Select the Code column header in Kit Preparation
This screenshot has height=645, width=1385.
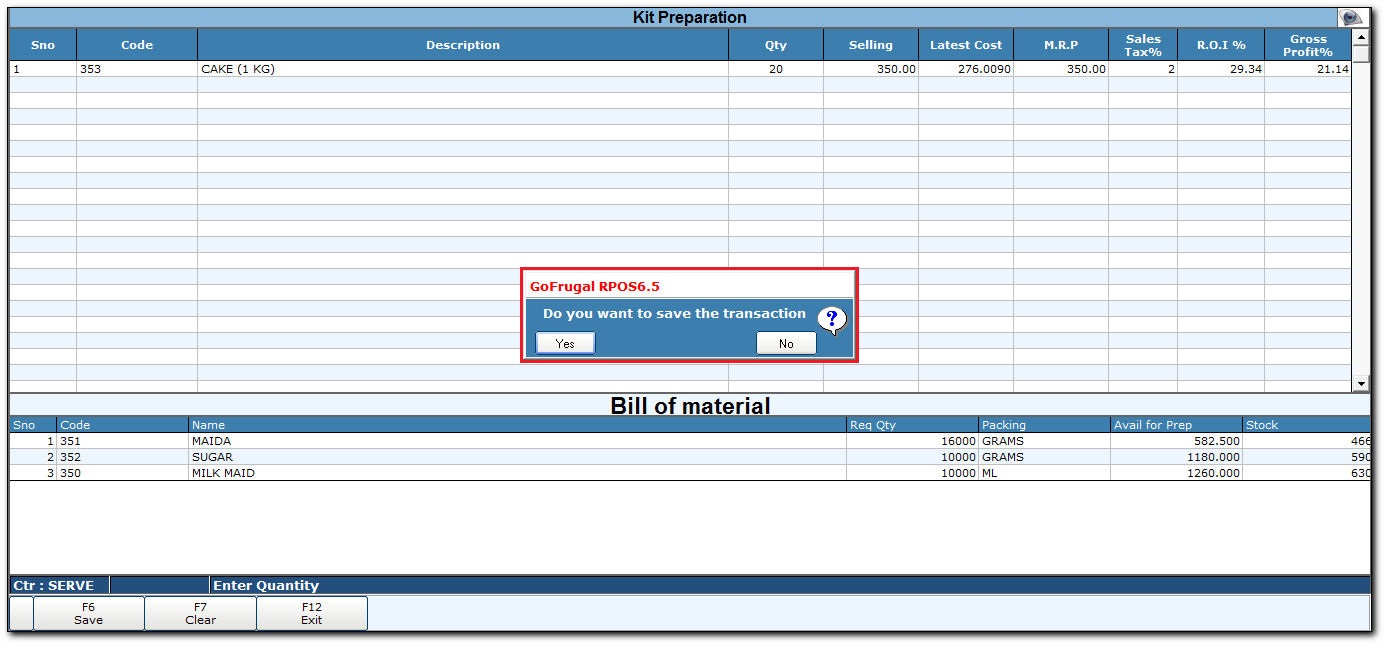tap(137, 45)
